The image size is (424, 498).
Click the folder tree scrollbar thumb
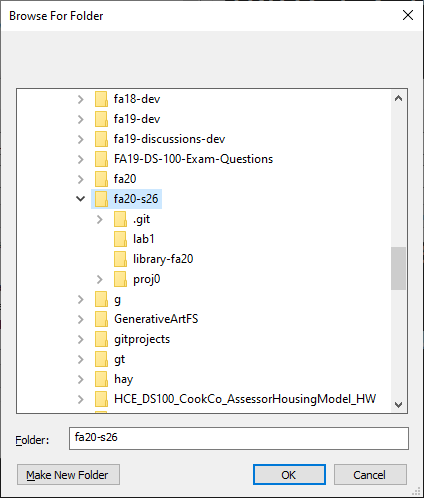click(x=398, y=268)
